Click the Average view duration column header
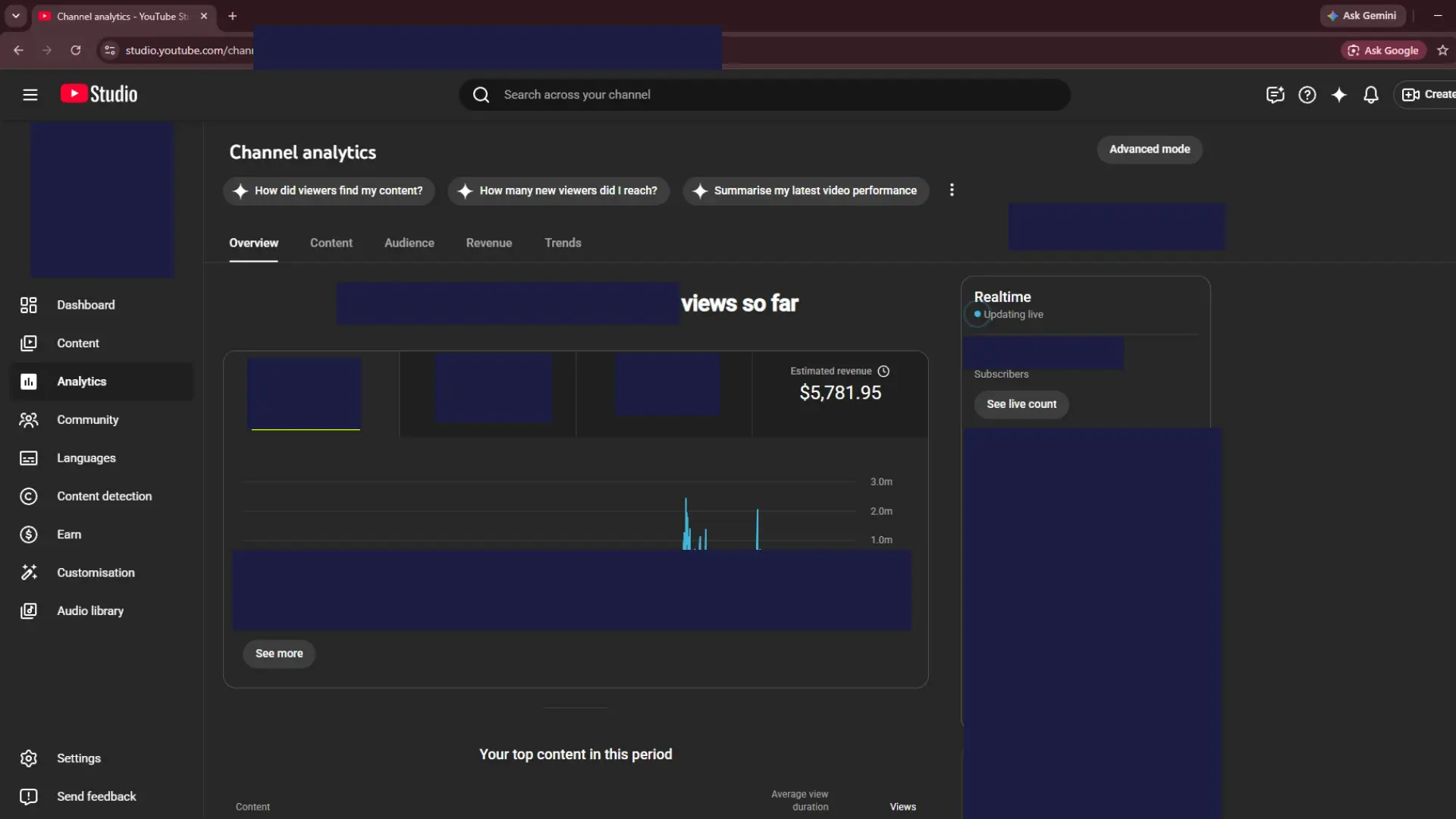Image resolution: width=1456 pixels, height=819 pixels. coord(799,800)
